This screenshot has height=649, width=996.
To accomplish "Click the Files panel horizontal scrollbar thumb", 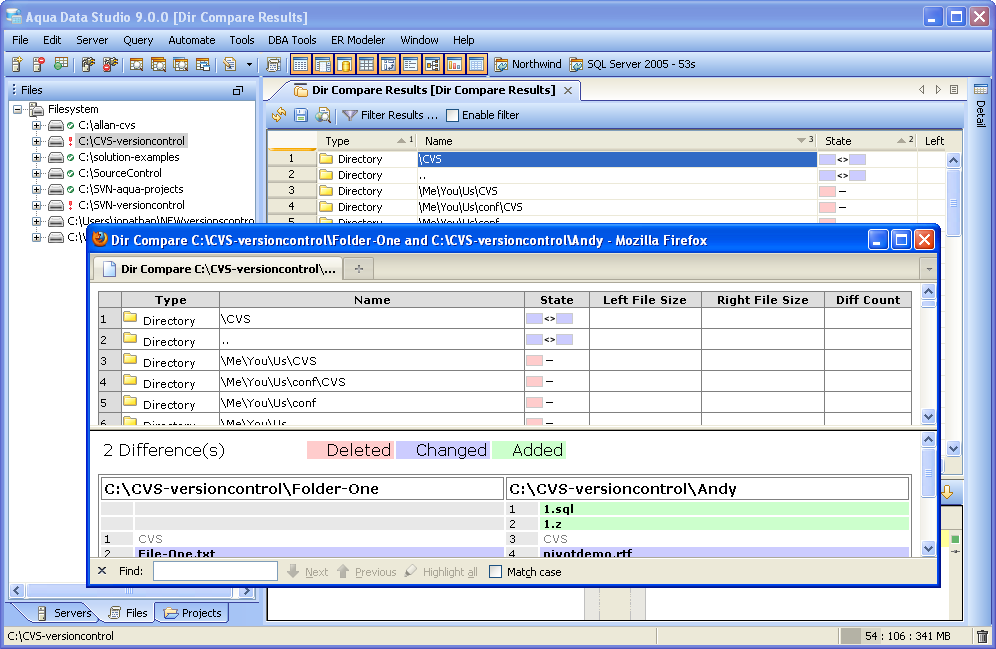I will point(130,591).
